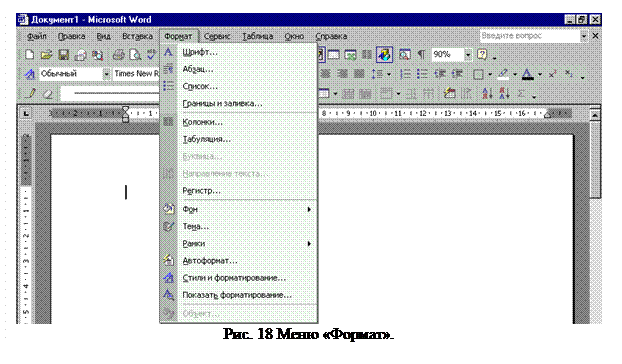Open the Сервис menu
Viewport: 622px width, 364px height.
tap(217, 36)
